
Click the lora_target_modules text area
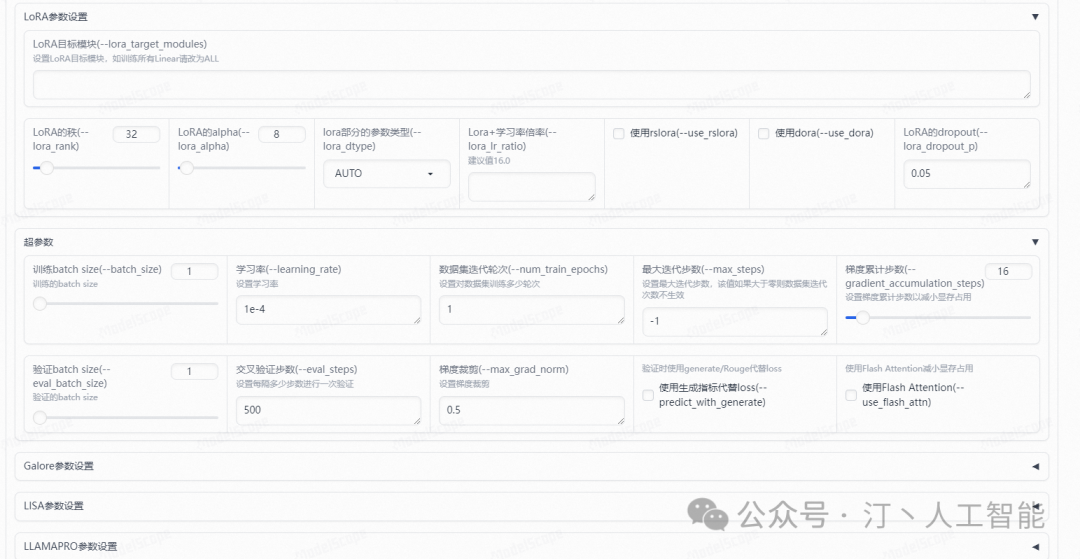tap(532, 85)
